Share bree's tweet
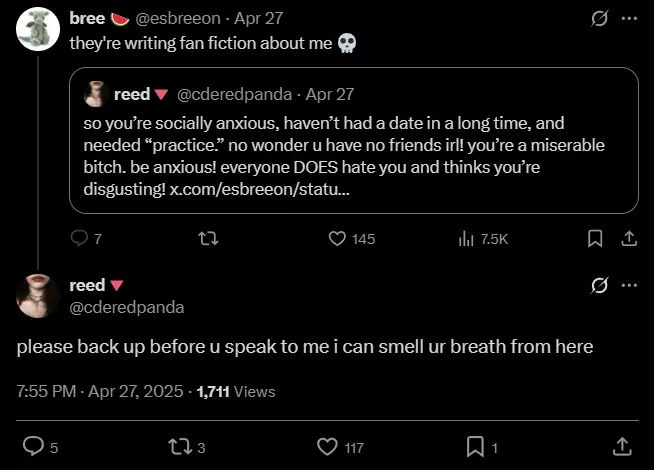The image size is (654, 470). (629, 239)
